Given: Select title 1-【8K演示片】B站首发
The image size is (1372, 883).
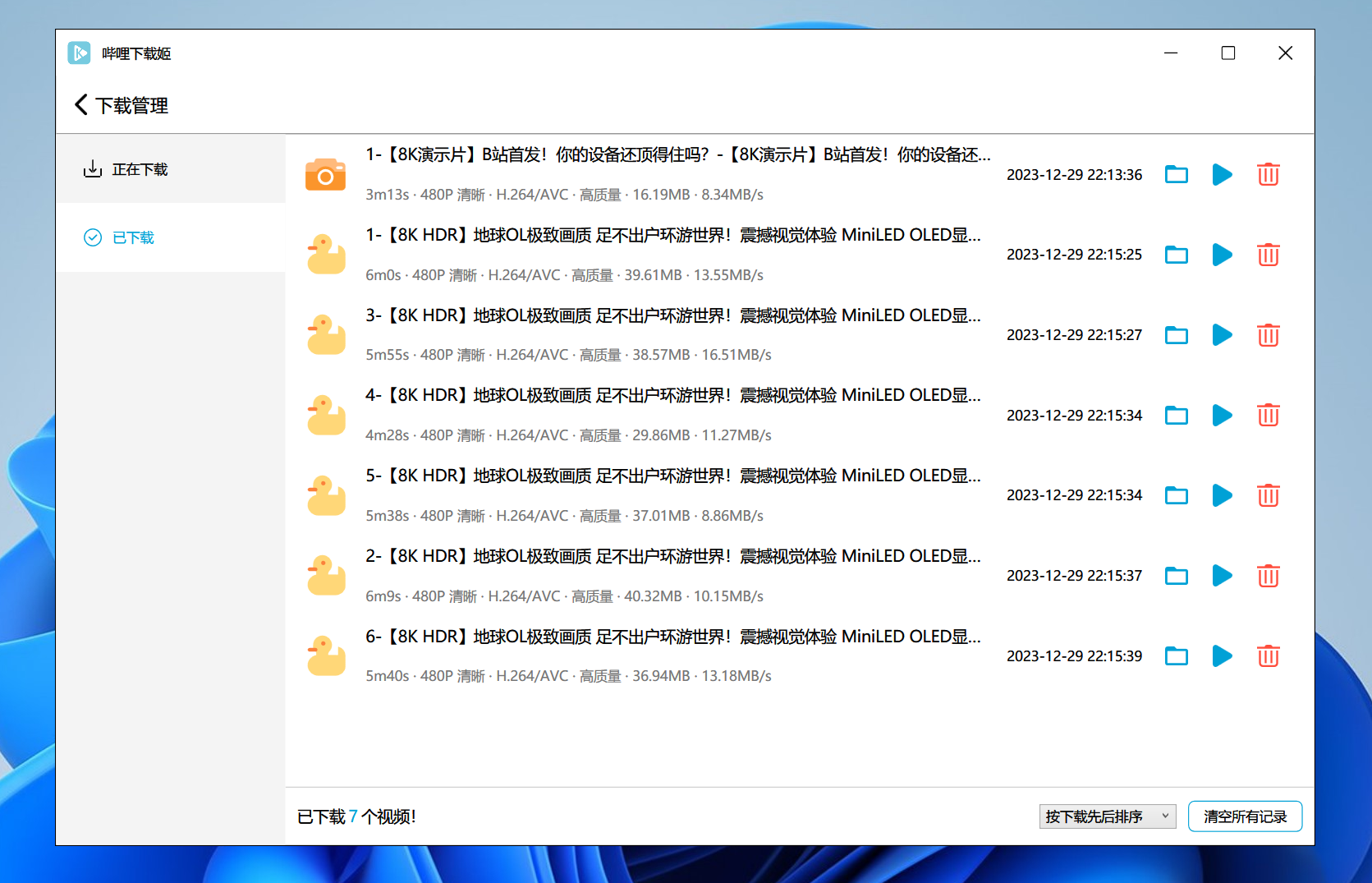Looking at the screenshot, I should (678, 154).
